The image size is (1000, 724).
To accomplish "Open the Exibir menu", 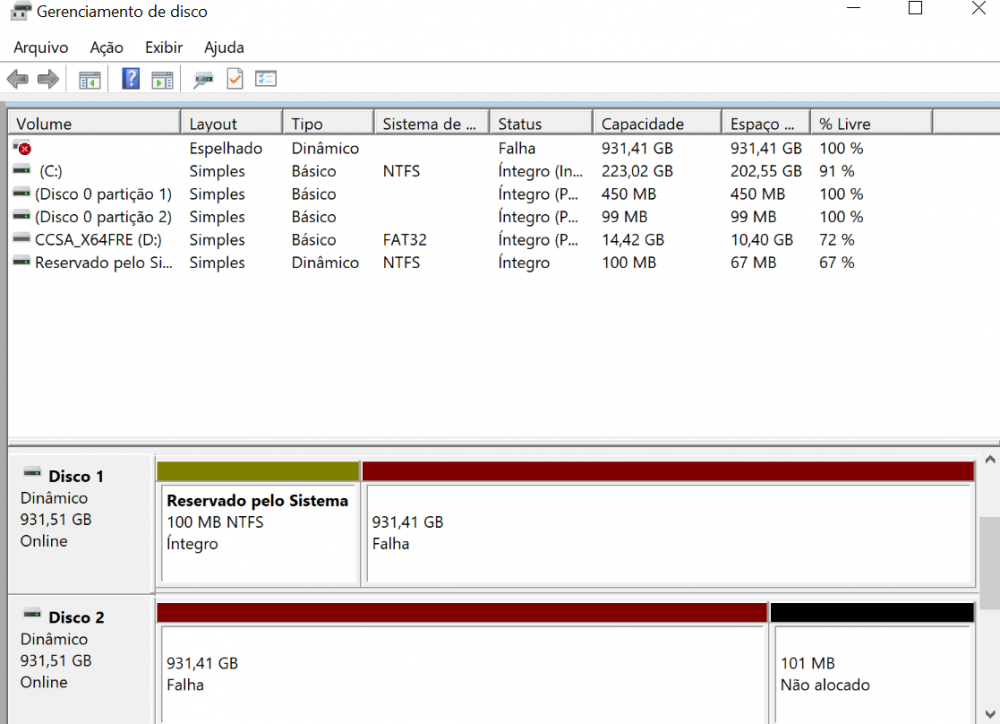I will coord(164,47).
